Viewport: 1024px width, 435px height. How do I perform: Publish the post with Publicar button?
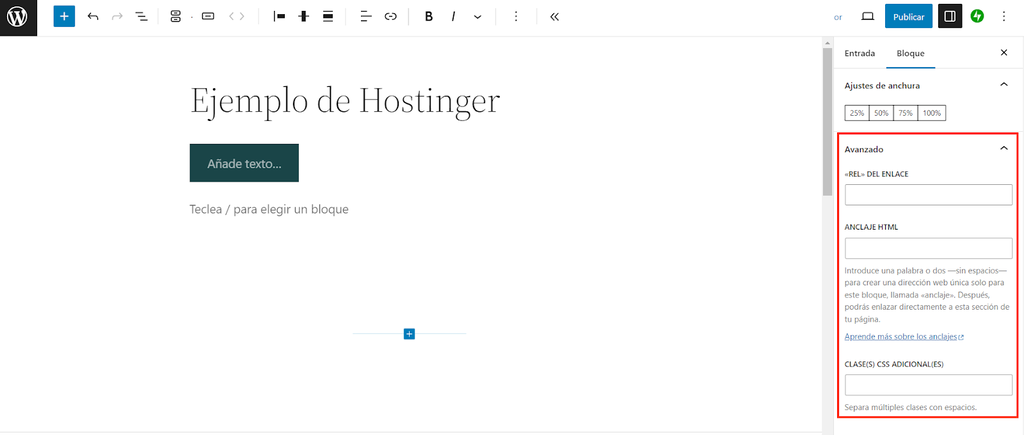point(908,16)
